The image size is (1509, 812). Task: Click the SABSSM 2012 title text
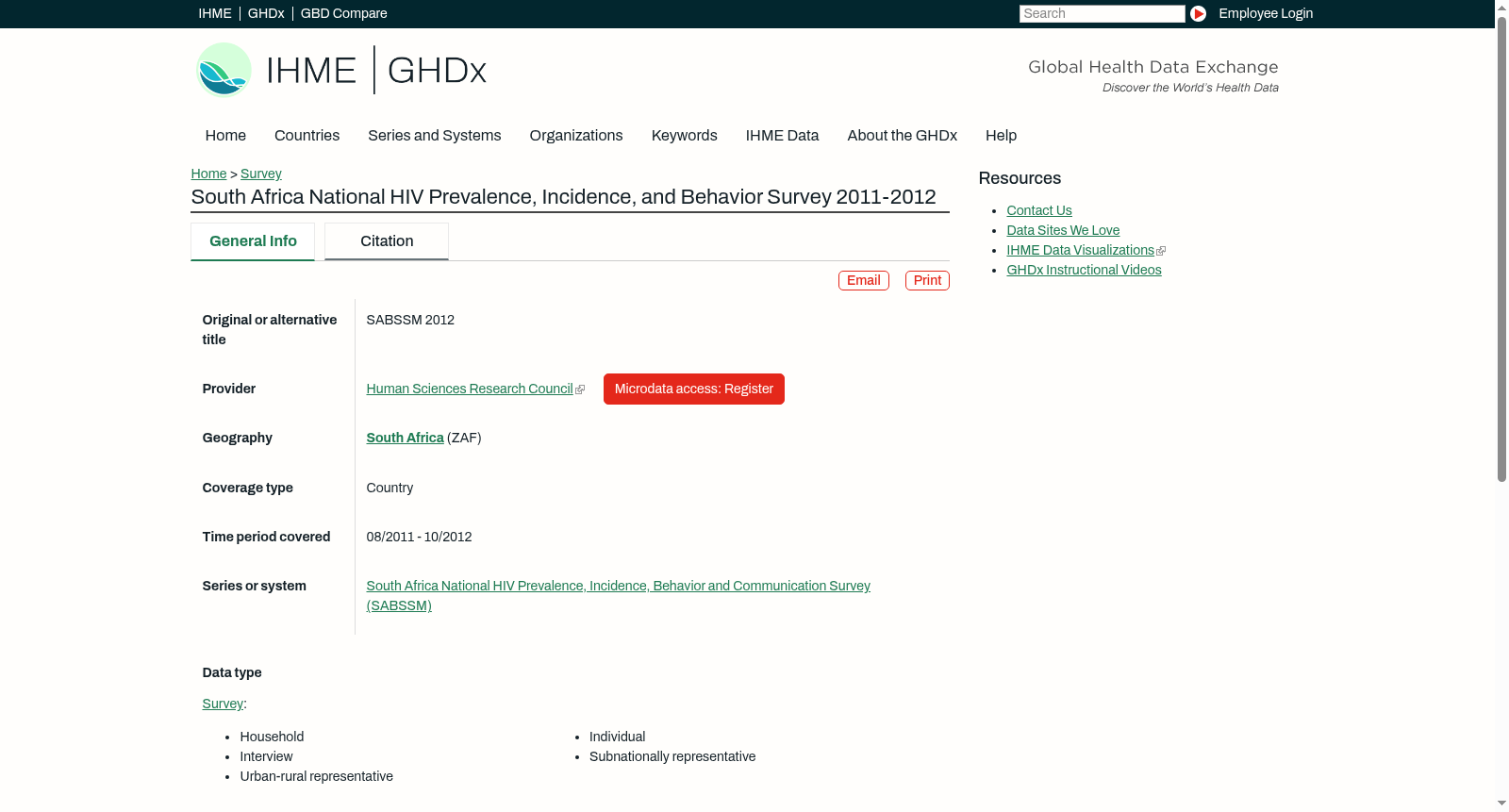(410, 320)
